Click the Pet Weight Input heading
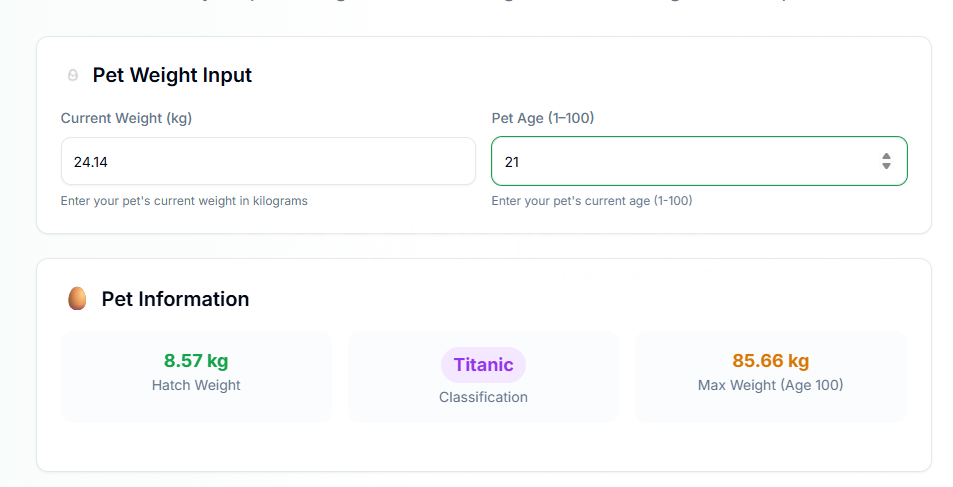This screenshot has height=487, width=953. (172, 75)
